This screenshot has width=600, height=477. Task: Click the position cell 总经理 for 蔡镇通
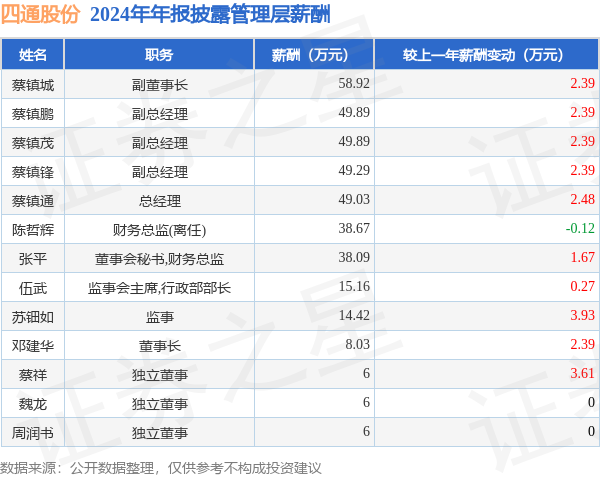(x=160, y=201)
